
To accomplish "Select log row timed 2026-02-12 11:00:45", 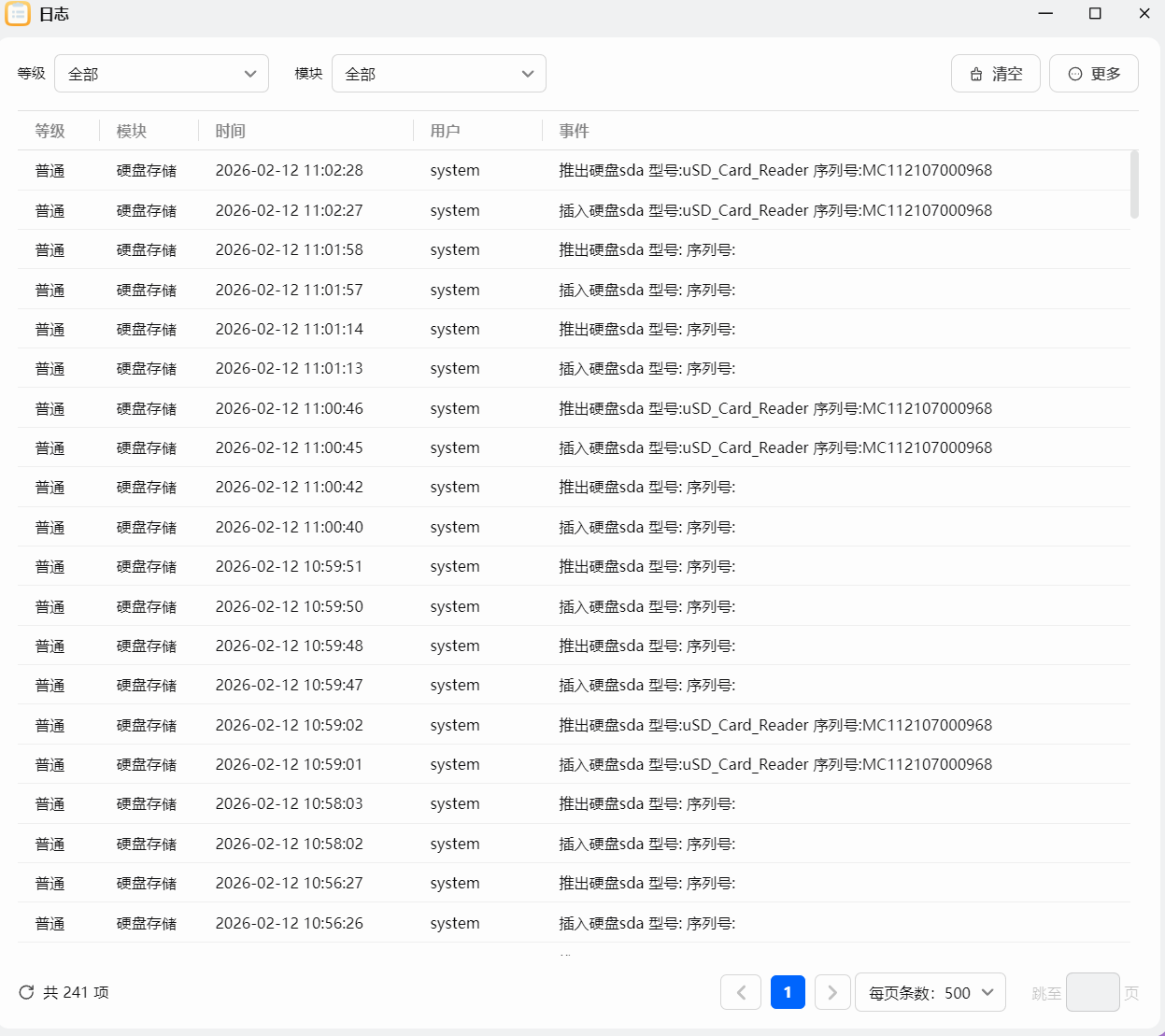I will point(574,447).
